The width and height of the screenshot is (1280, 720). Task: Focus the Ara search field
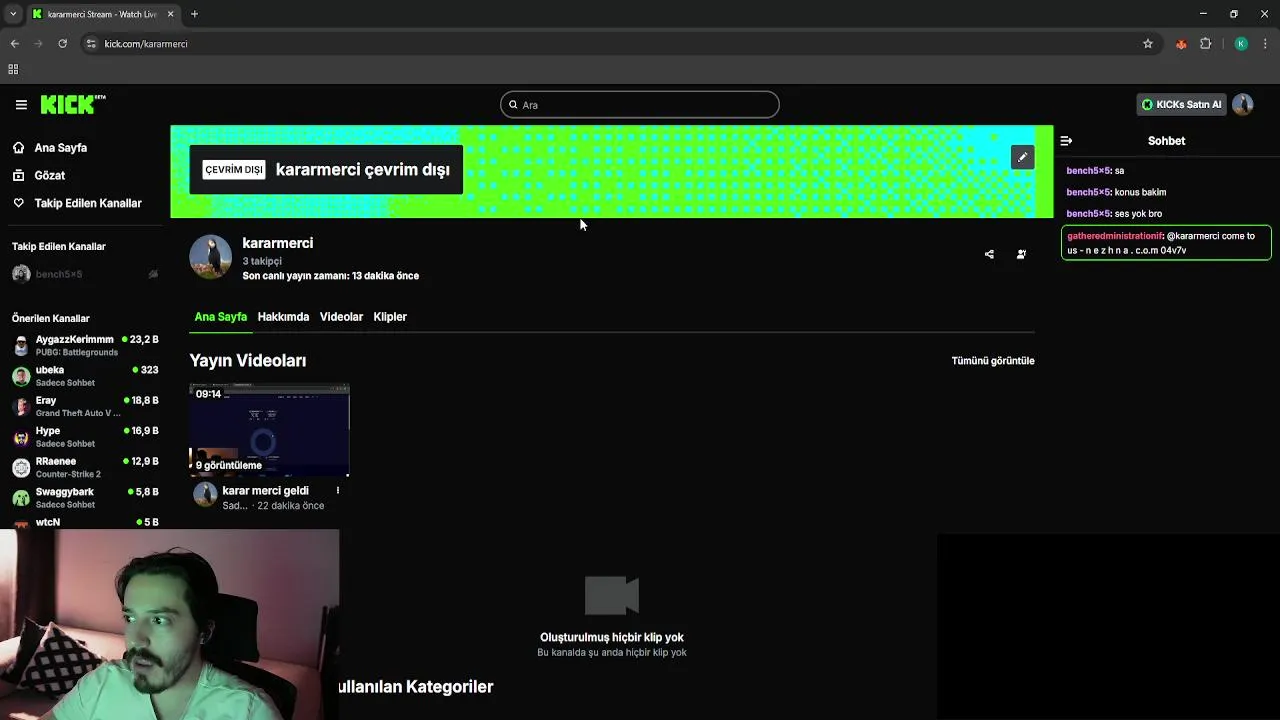640,105
